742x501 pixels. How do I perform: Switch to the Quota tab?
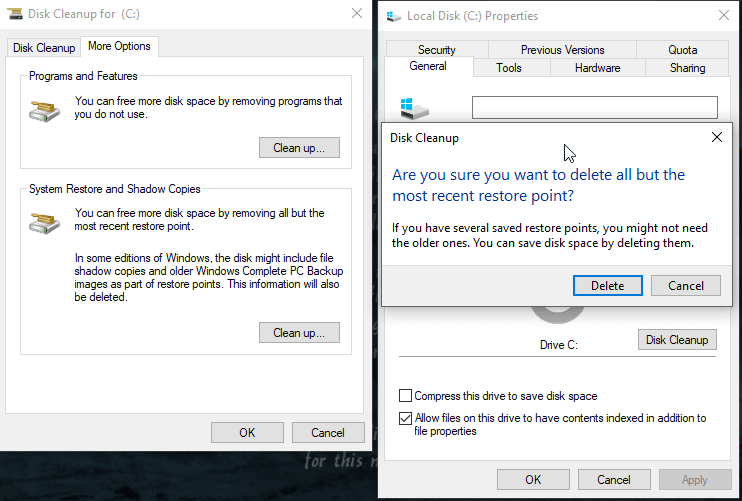pyautogui.click(x=682, y=50)
